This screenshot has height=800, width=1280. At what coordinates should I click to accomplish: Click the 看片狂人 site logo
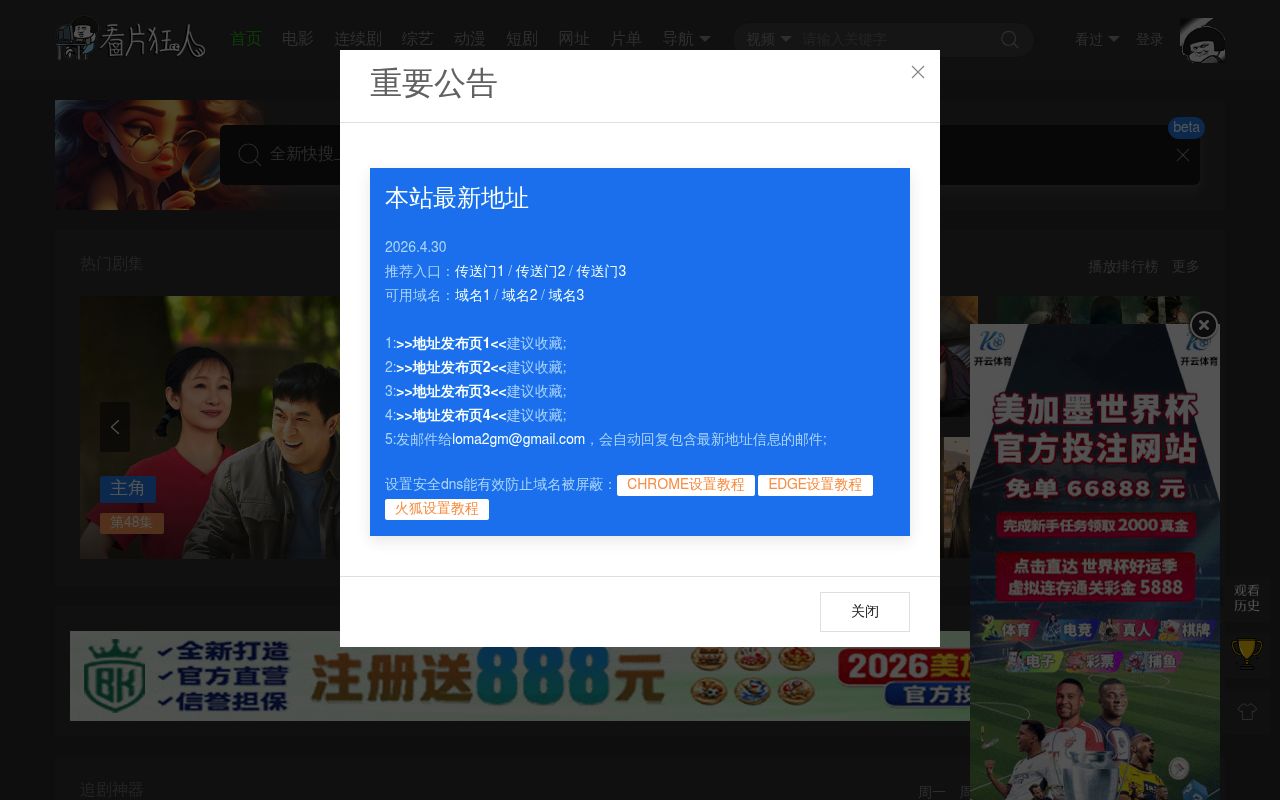pyautogui.click(x=131, y=40)
